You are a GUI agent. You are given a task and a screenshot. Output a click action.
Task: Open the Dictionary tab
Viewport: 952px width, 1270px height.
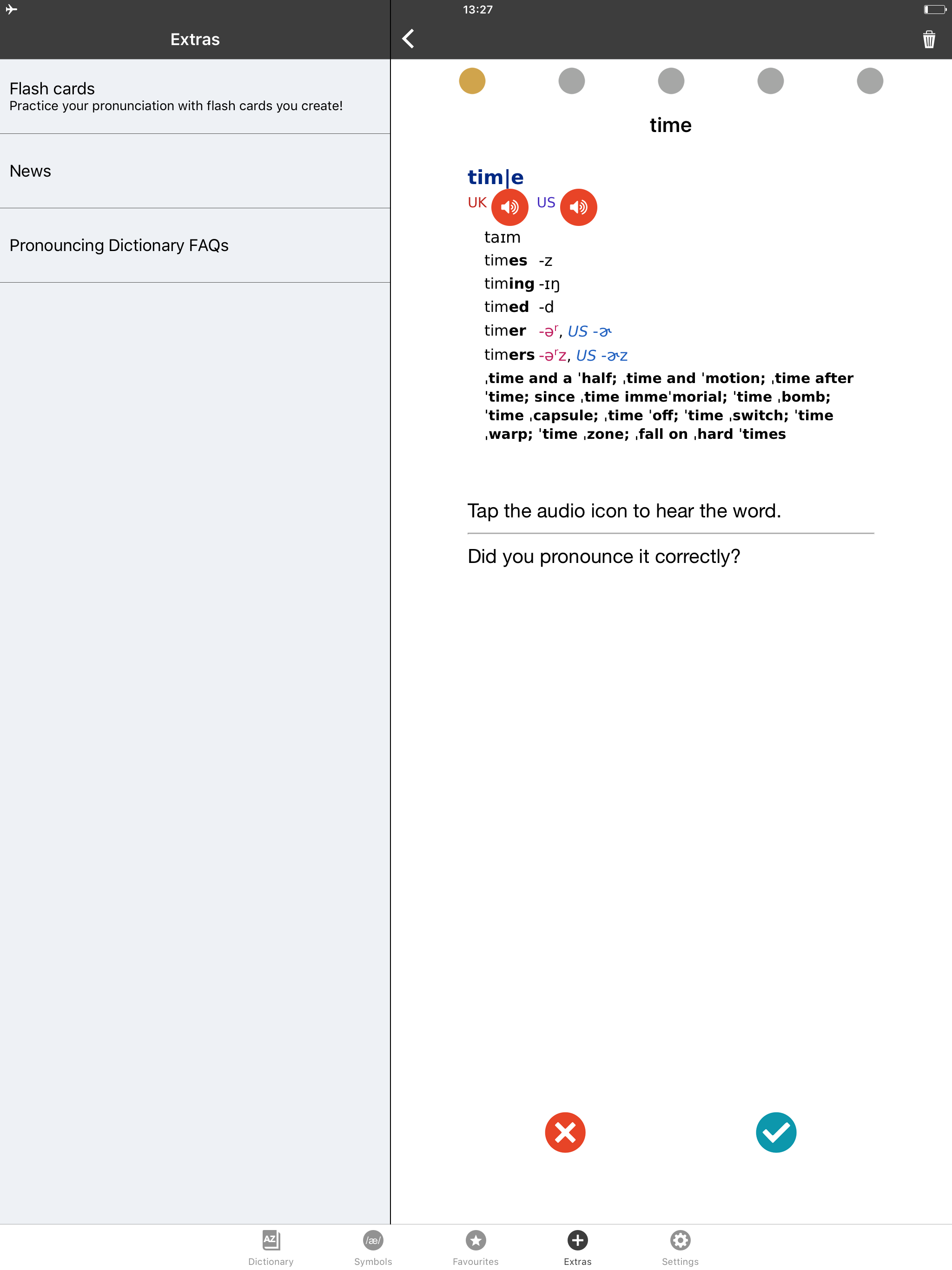click(x=271, y=1247)
